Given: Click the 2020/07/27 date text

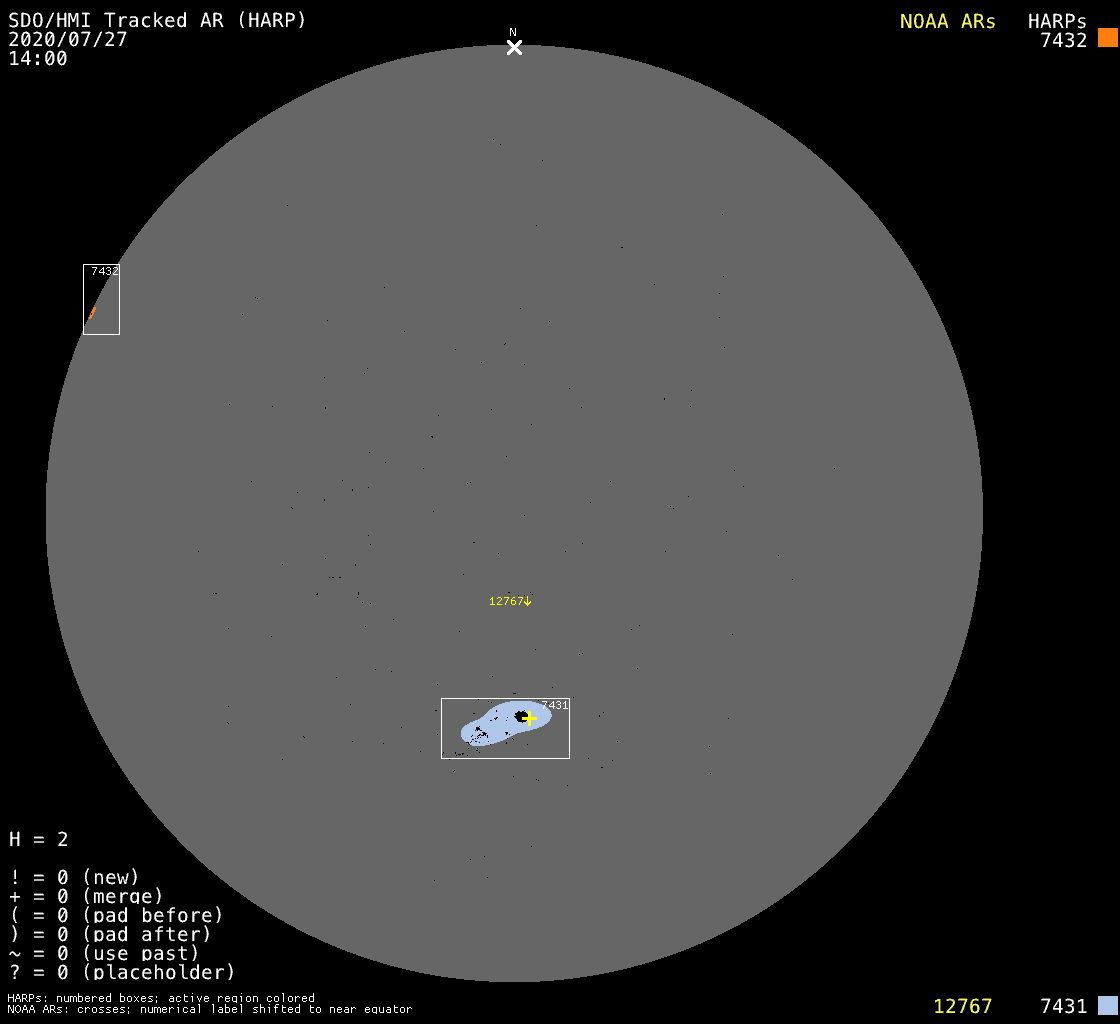Looking at the screenshot, I should 67,39.
